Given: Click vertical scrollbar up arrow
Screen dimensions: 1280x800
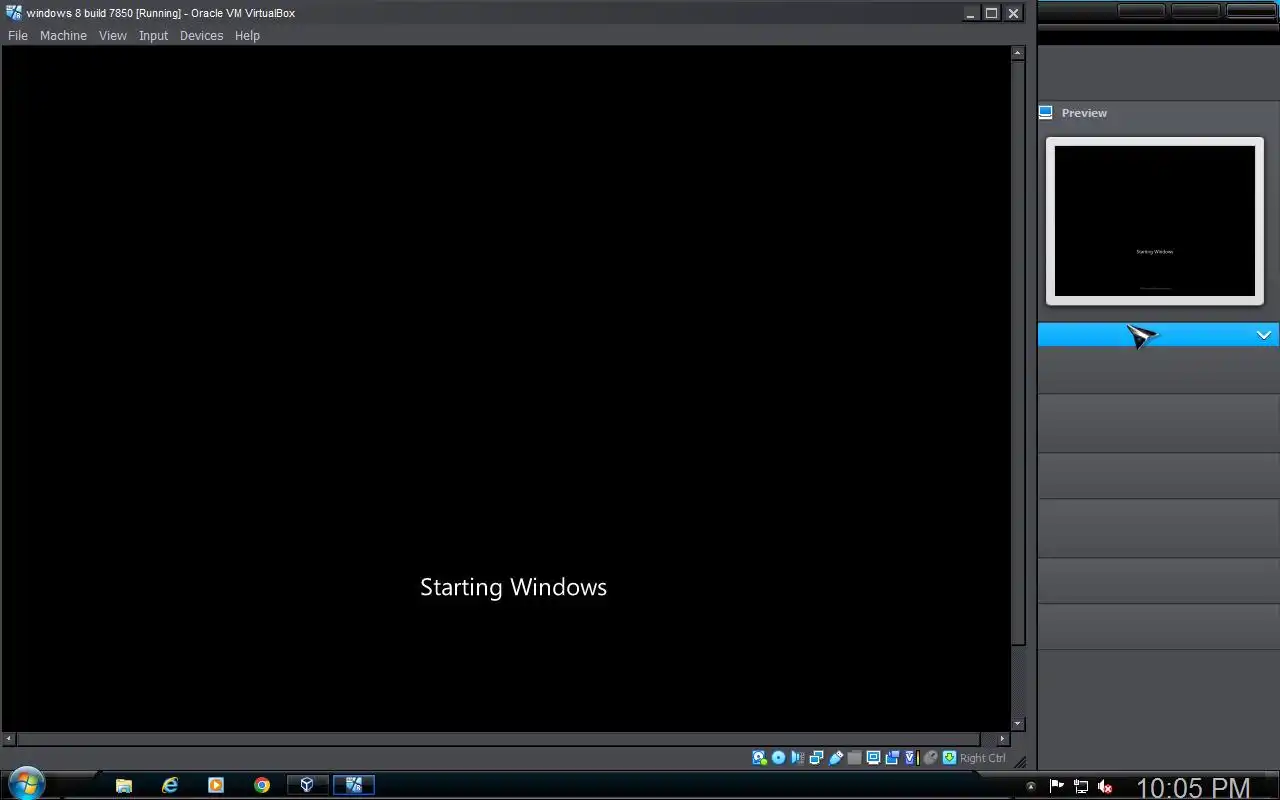Looking at the screenshot, I should tap(1018, 53).
